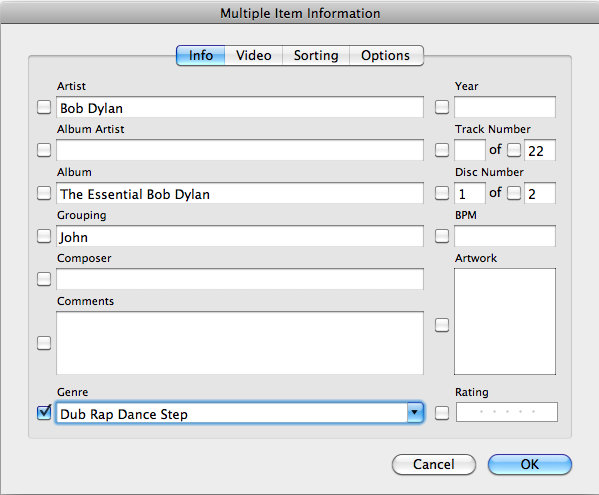Click inside the Comments text area
The width and height of the screenshot is (599, 495).
(x=240, y=343)
